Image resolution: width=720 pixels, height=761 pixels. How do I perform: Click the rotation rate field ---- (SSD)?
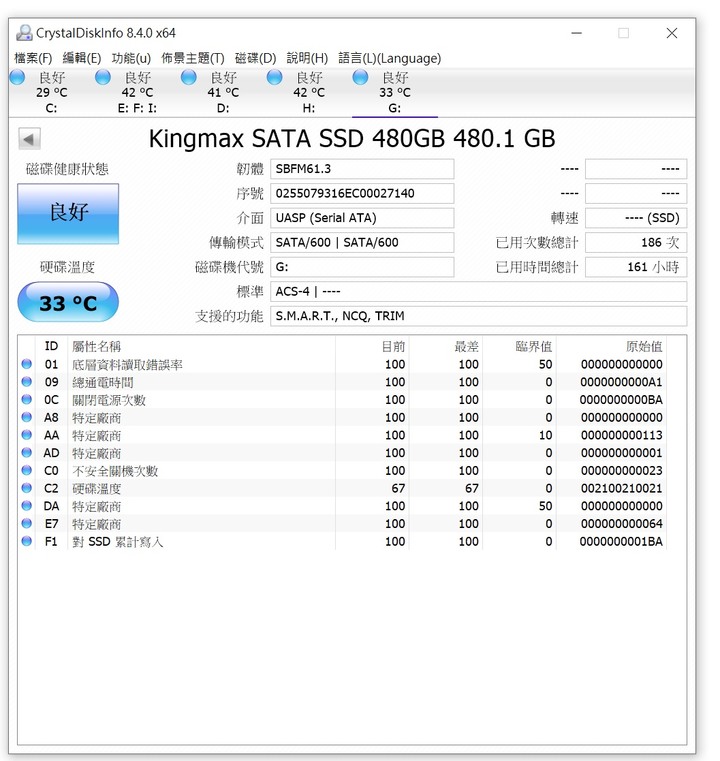point(636,218)
